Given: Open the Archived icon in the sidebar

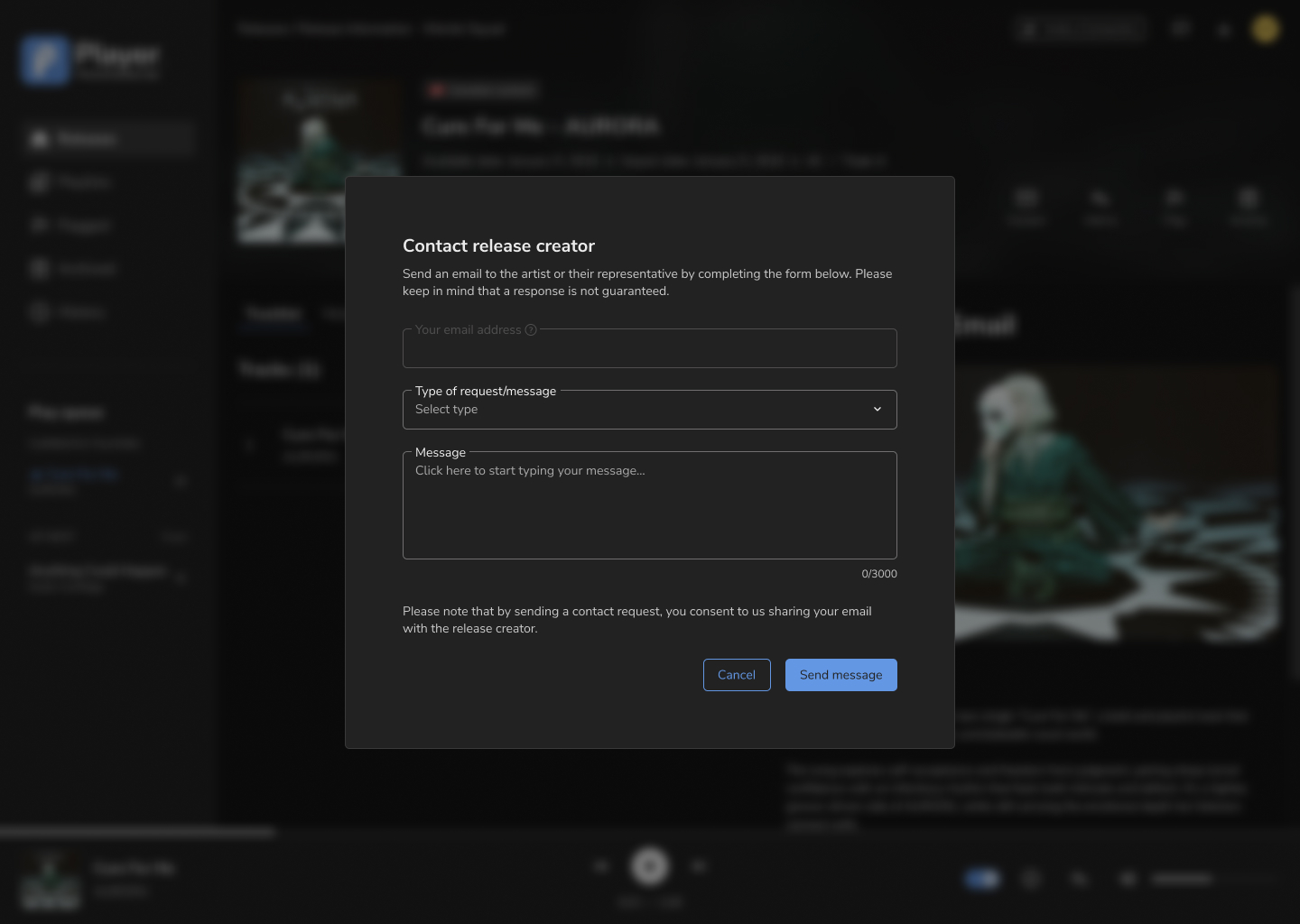Looking at the screenshot, I should point(39,269).
